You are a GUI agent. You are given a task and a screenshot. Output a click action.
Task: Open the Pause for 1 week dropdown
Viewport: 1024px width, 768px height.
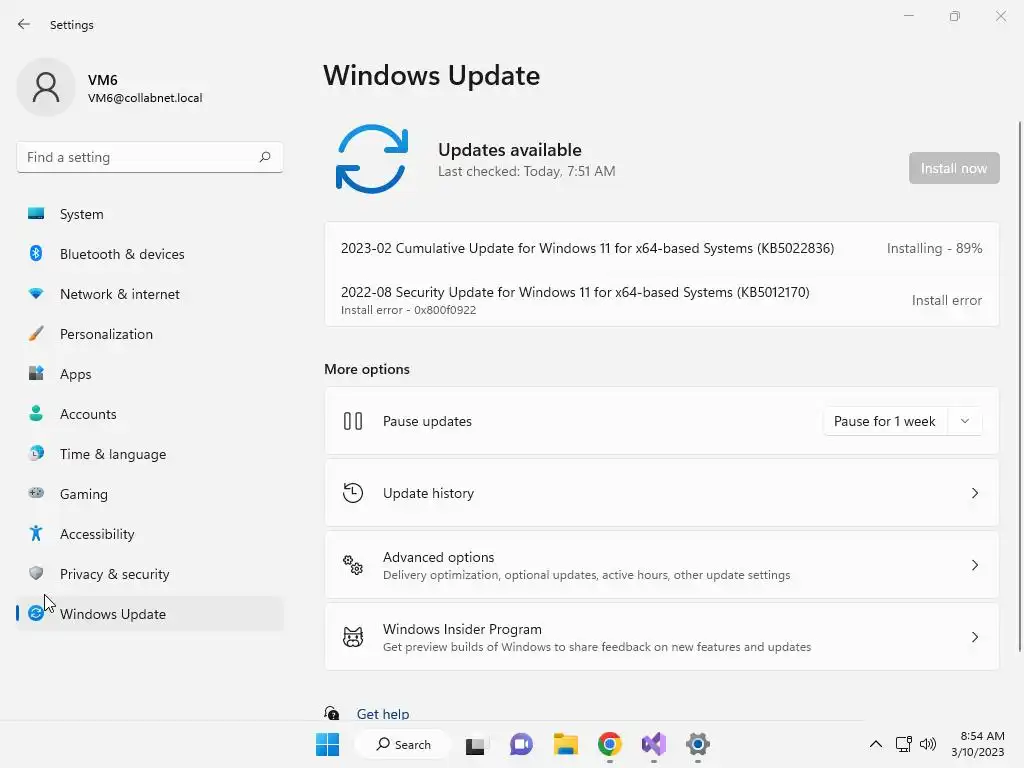pyautogui.click(x=903, y=421)
